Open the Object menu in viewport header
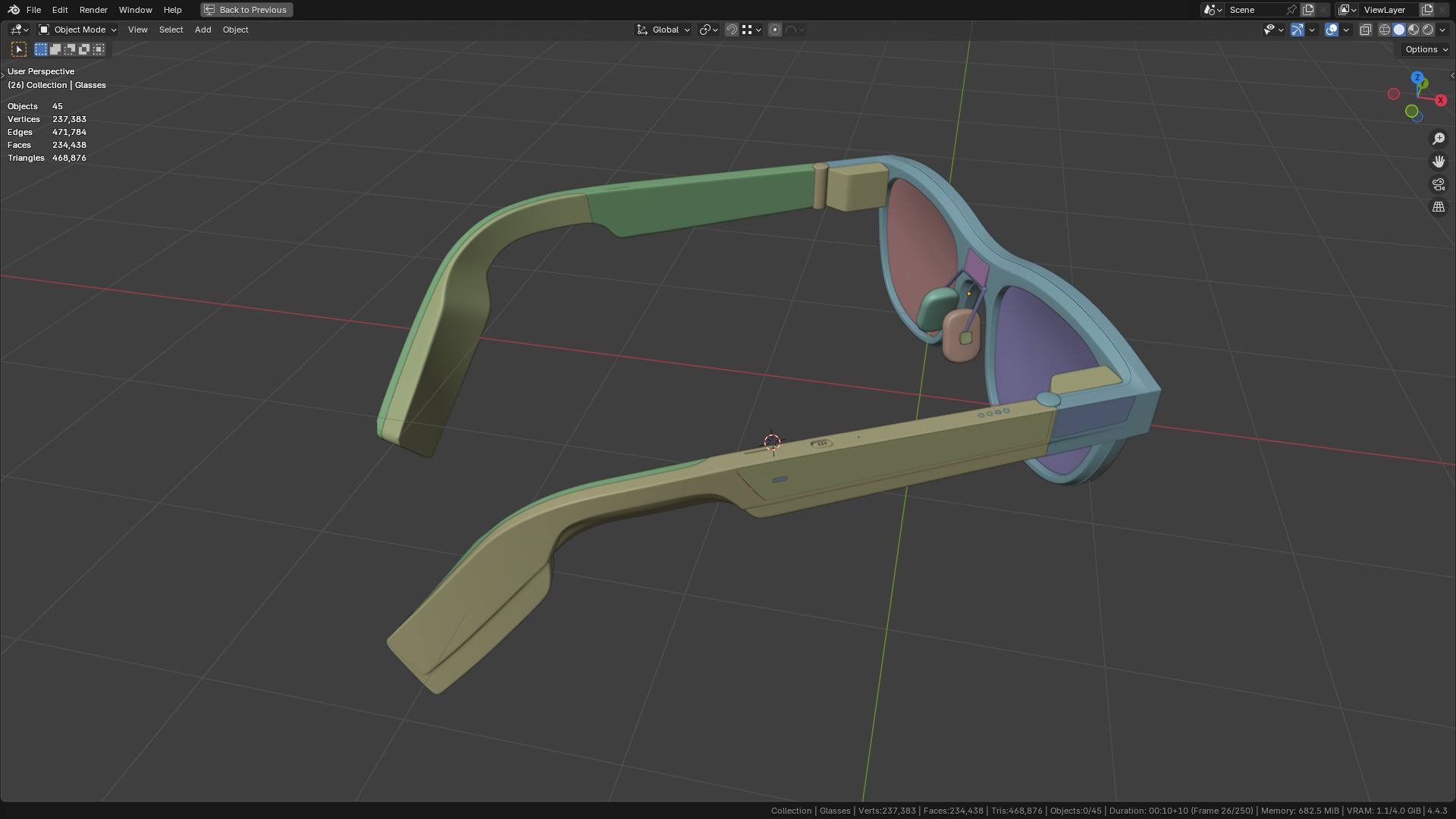1456x819 pixels. click(235, 30)
